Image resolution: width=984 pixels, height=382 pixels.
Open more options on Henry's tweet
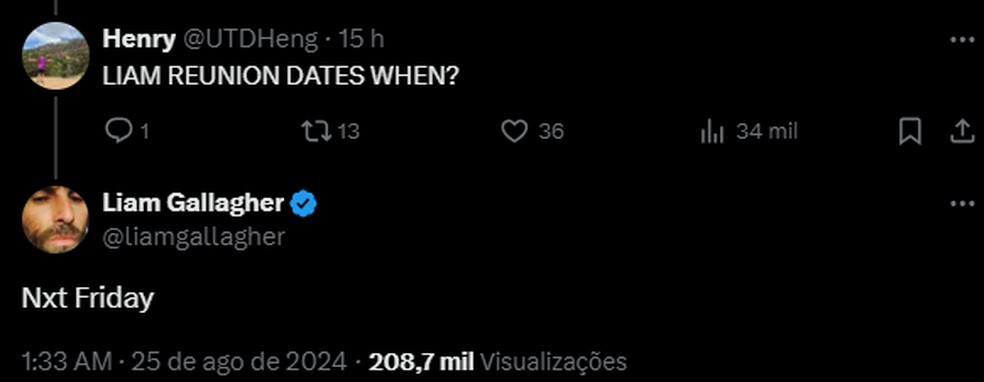(962, 40)
